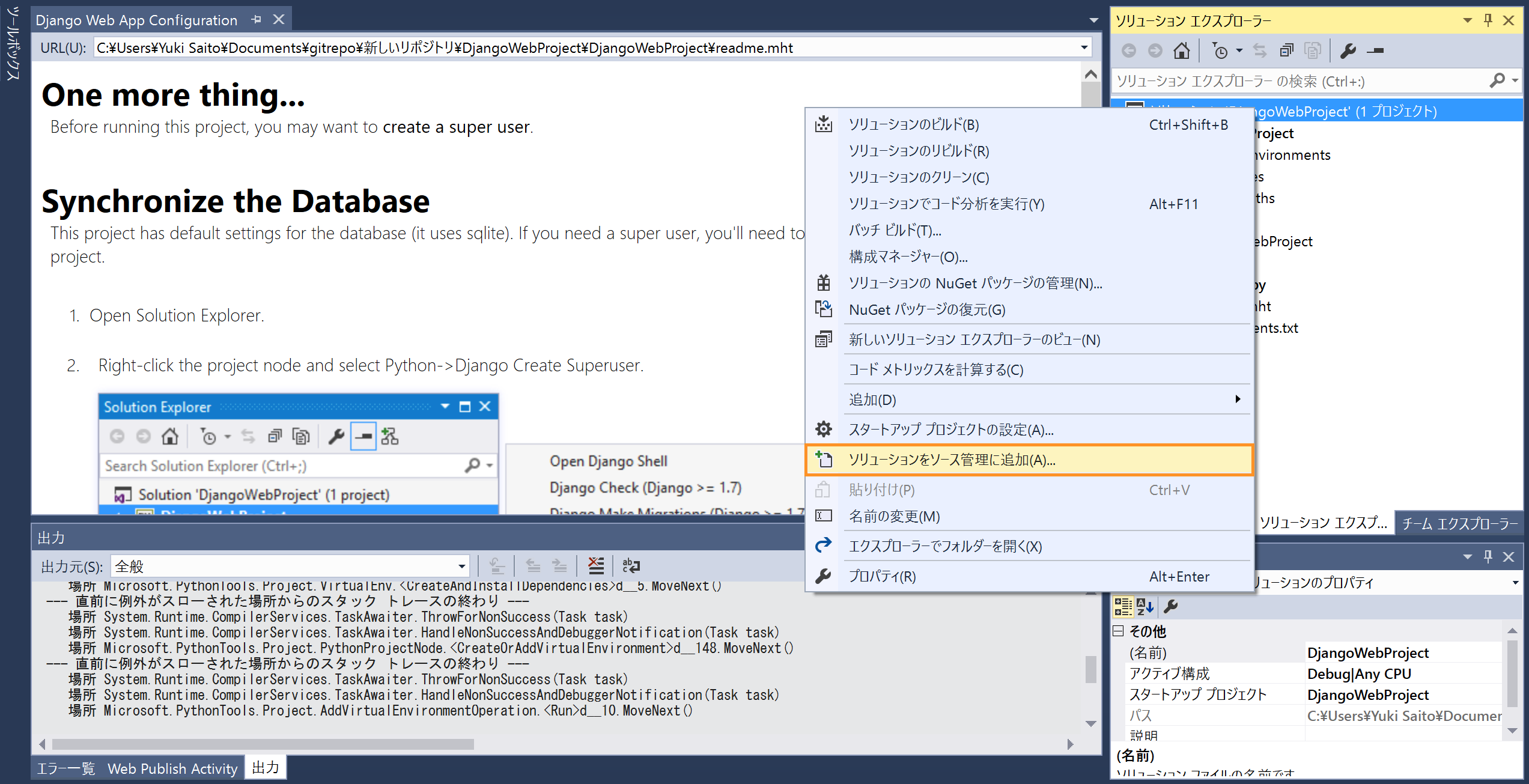Open the URL address dropdown

pyautogui.click(x=1084, y=47)
